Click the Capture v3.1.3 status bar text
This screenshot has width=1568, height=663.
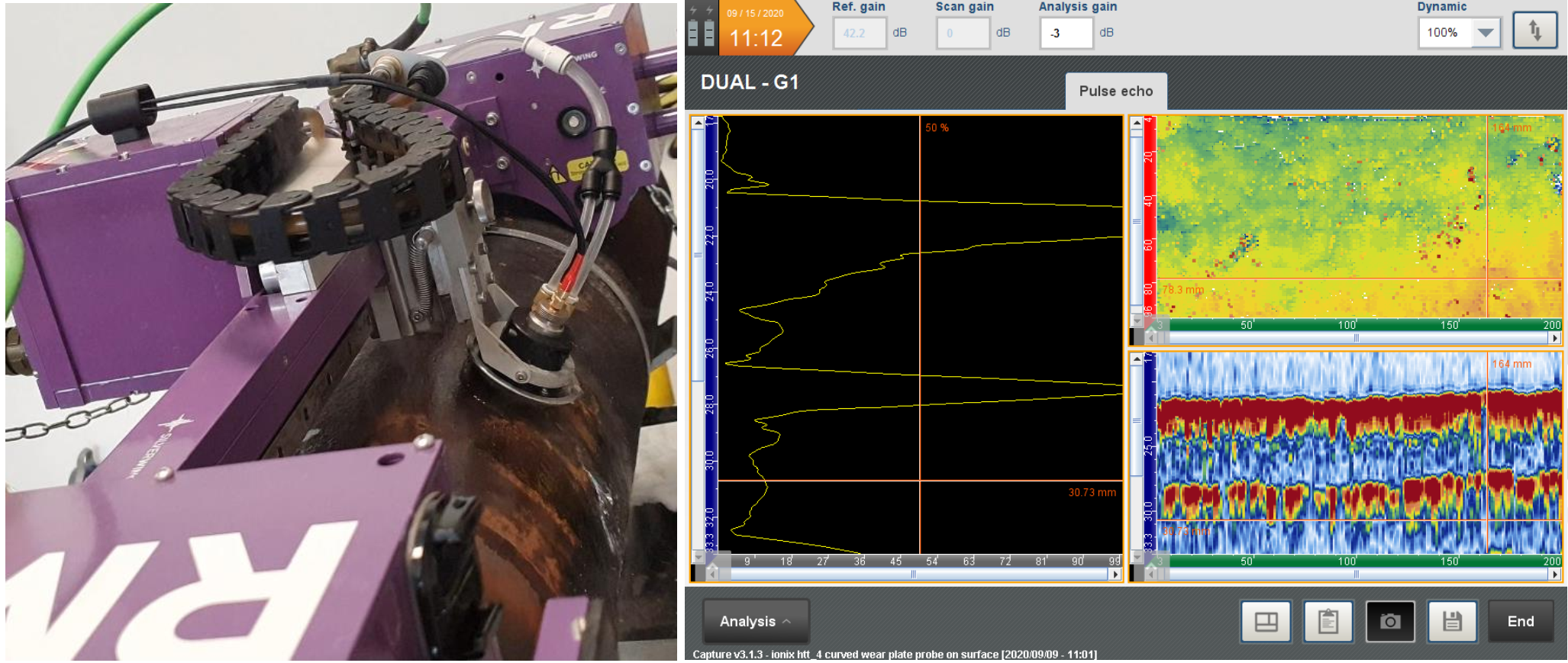point(895,655)
